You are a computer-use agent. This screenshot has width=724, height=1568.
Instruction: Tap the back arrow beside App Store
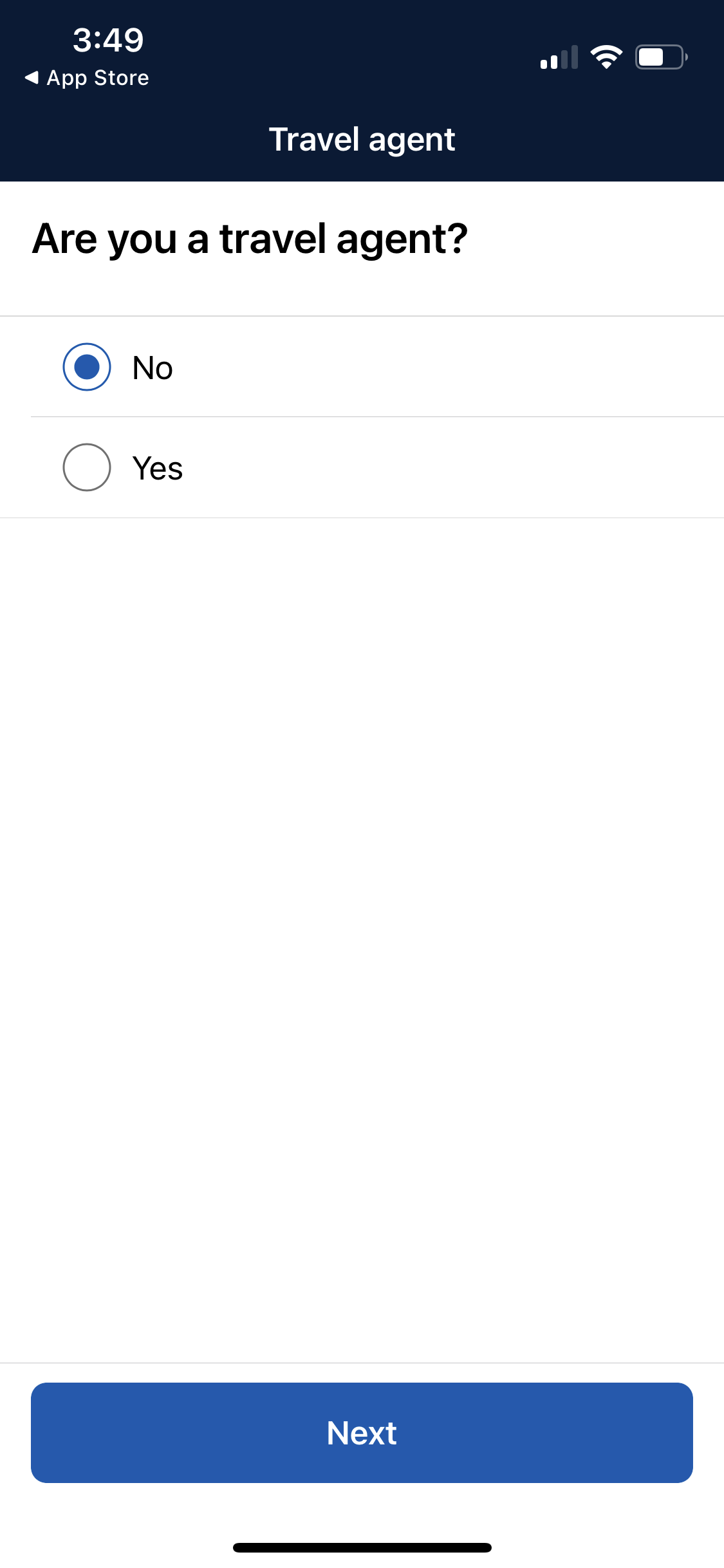[x=32, y=78]
